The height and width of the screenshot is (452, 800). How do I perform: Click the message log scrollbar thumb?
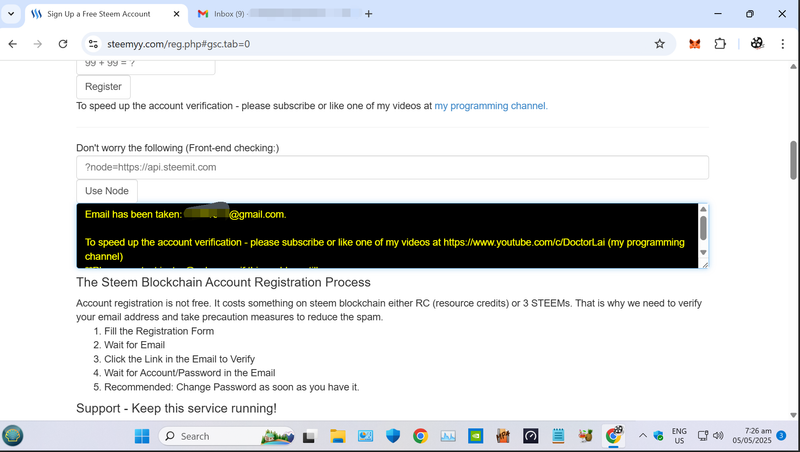[703, 228]
